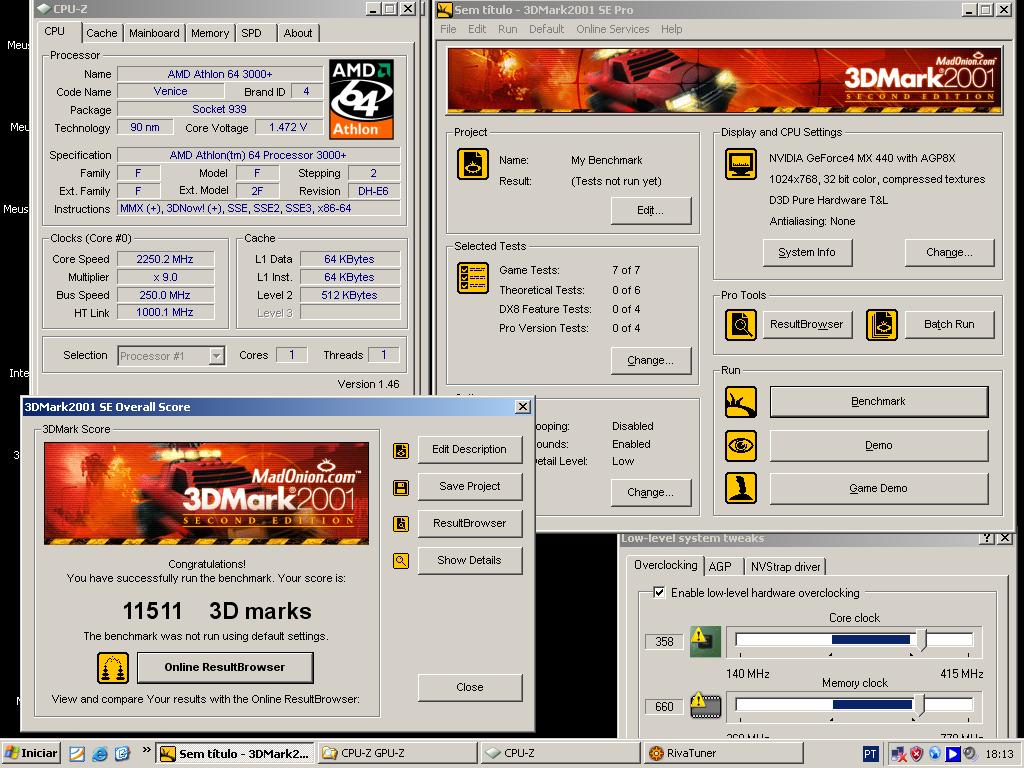The image size is (1024, 768).
Task: Click the ResultBrowser magnifier icon in Pro Tools
Action: point(741,325)
